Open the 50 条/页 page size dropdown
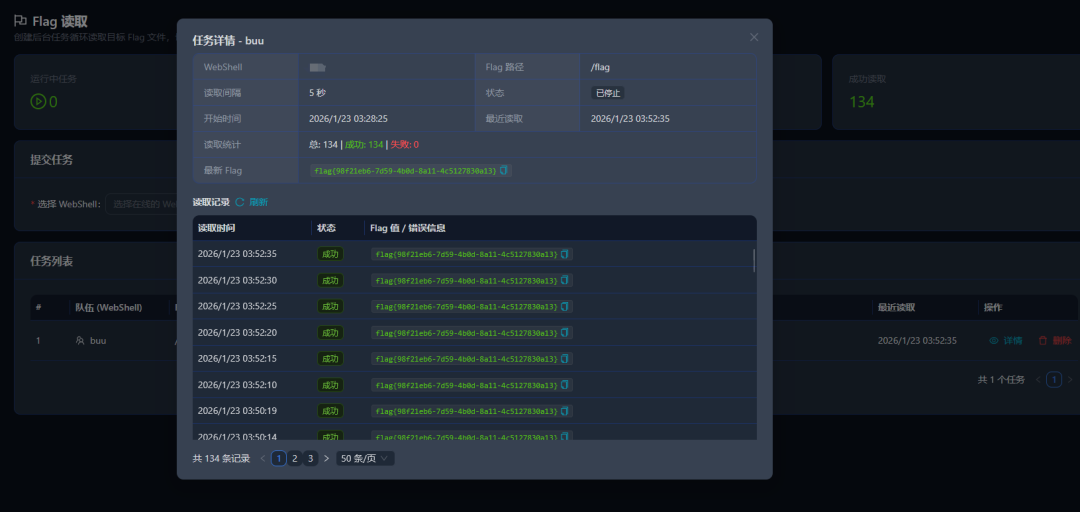The width and height of the screenshot is (1080, 512). 365,458
